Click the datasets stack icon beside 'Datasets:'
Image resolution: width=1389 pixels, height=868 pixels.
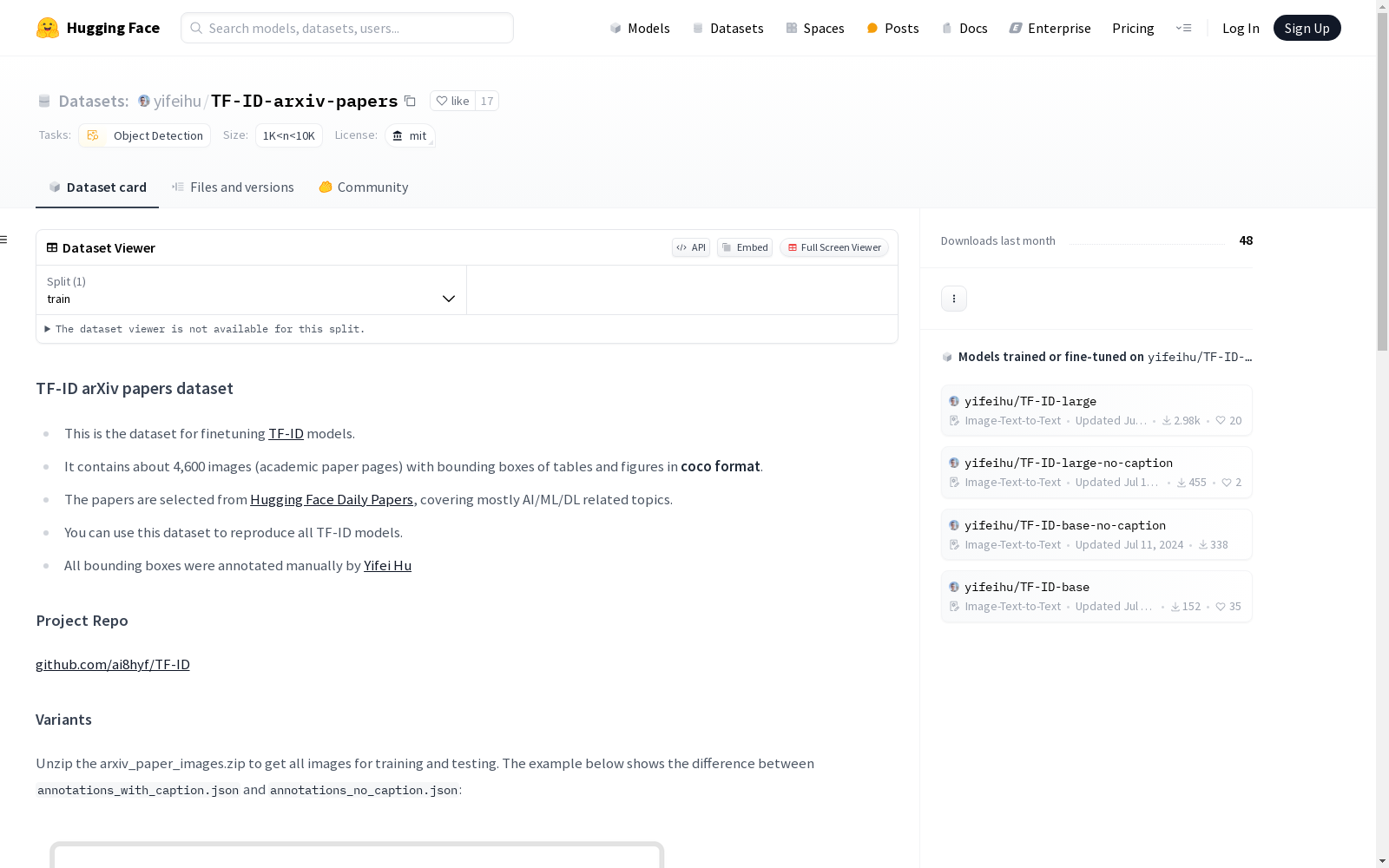44,101
